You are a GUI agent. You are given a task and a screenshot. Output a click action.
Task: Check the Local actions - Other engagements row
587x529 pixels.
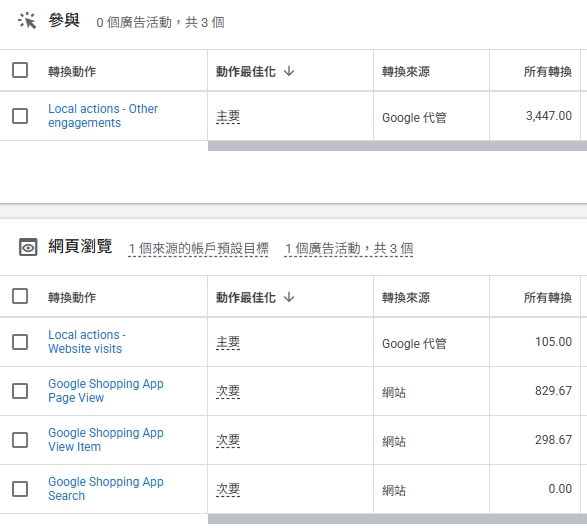(20, 116)
